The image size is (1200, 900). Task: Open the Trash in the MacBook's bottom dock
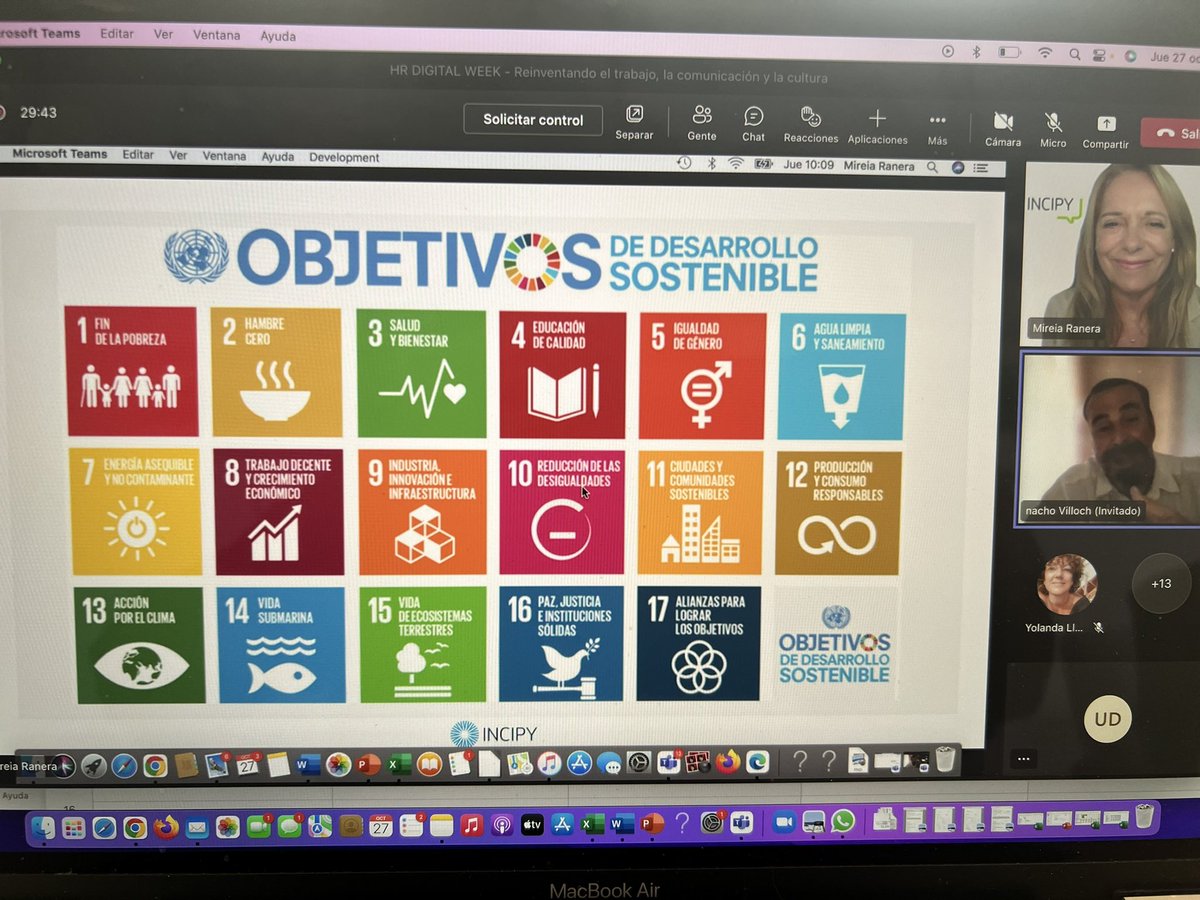1145,815
